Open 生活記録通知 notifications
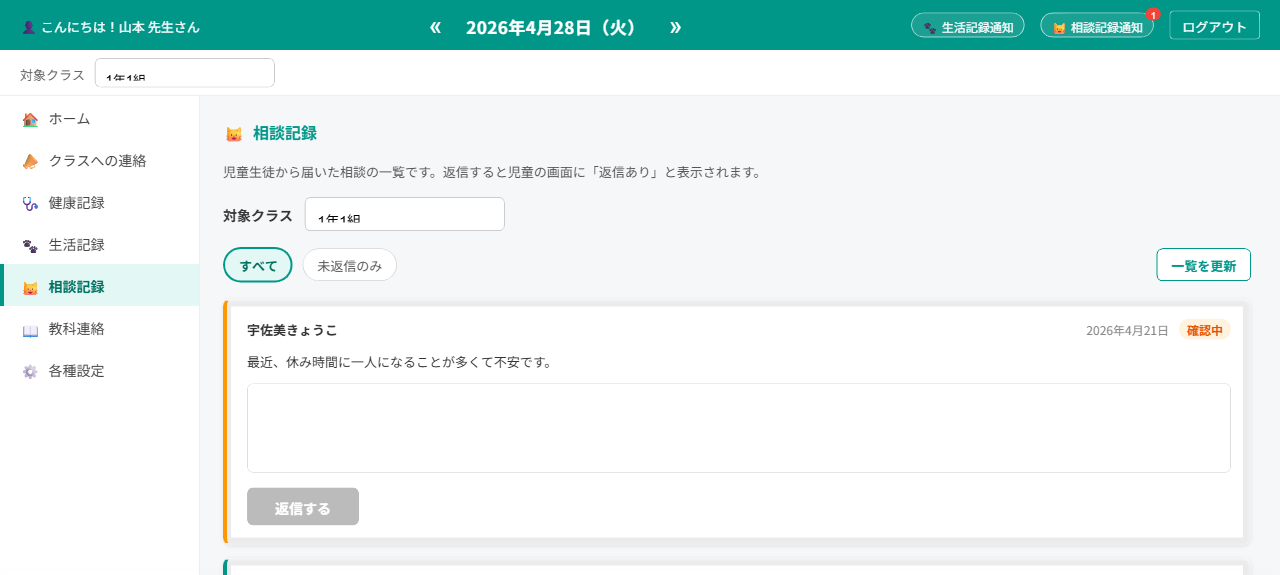Screen dimensions: 1280x575 (968, 27)
